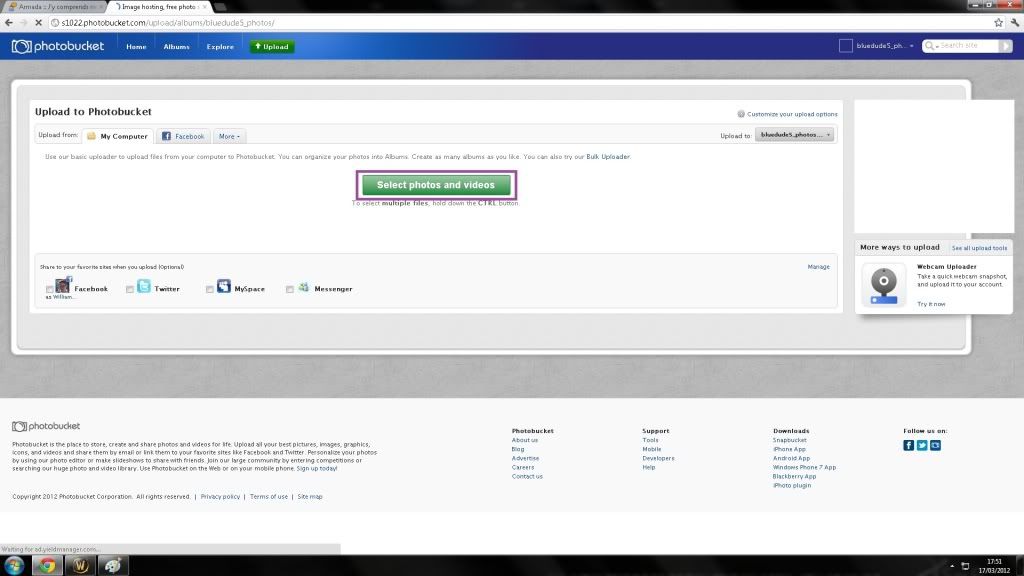Click the gear icon beside Customize your upload options
The width and height of the screenshot is (1024, 576).
coord(741,114)
